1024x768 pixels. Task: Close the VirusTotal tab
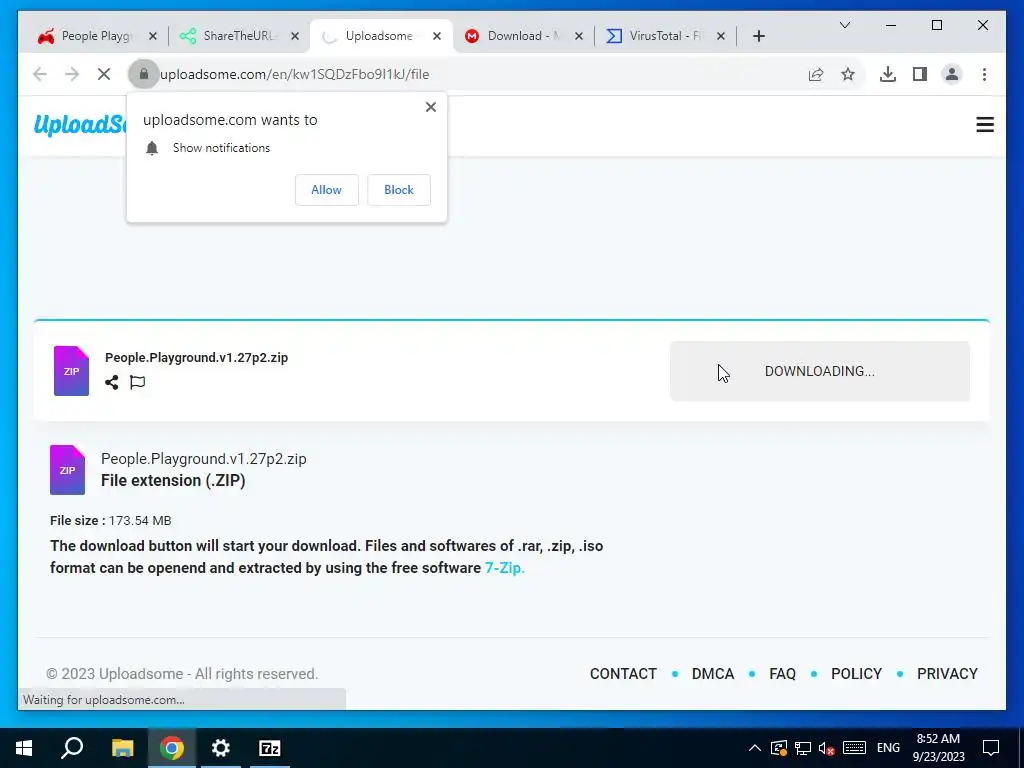(x=721, y=36)
